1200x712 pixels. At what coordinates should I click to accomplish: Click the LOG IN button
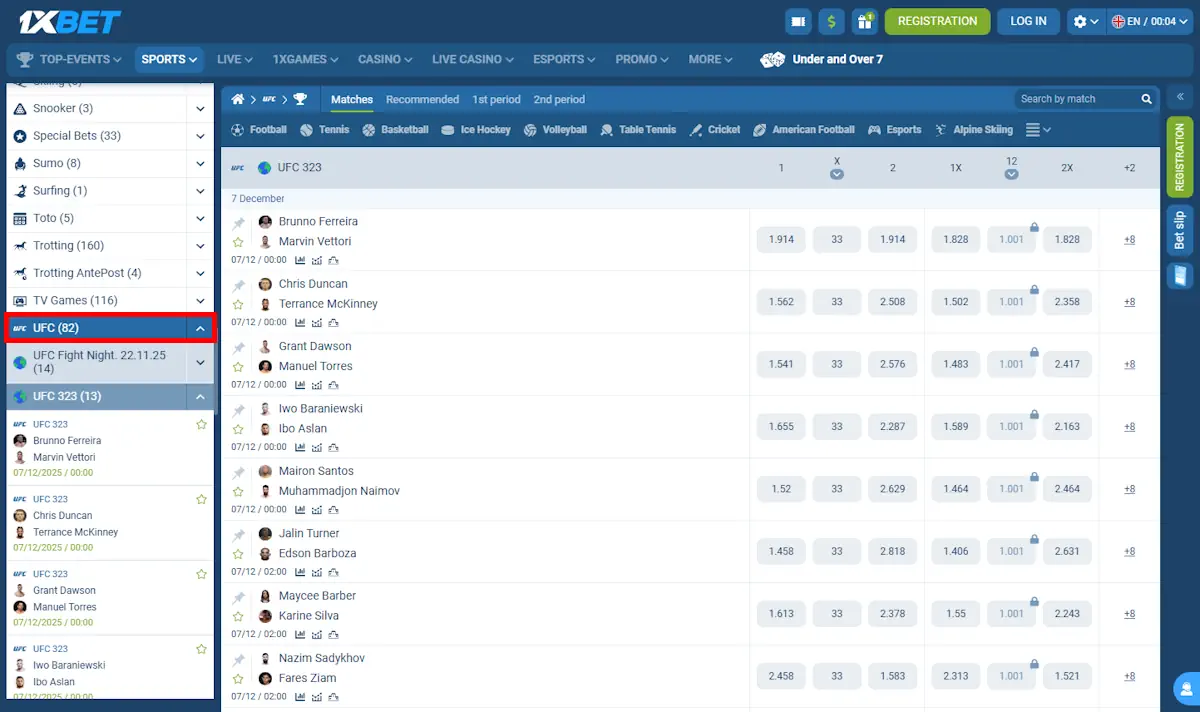(1028, 21)
